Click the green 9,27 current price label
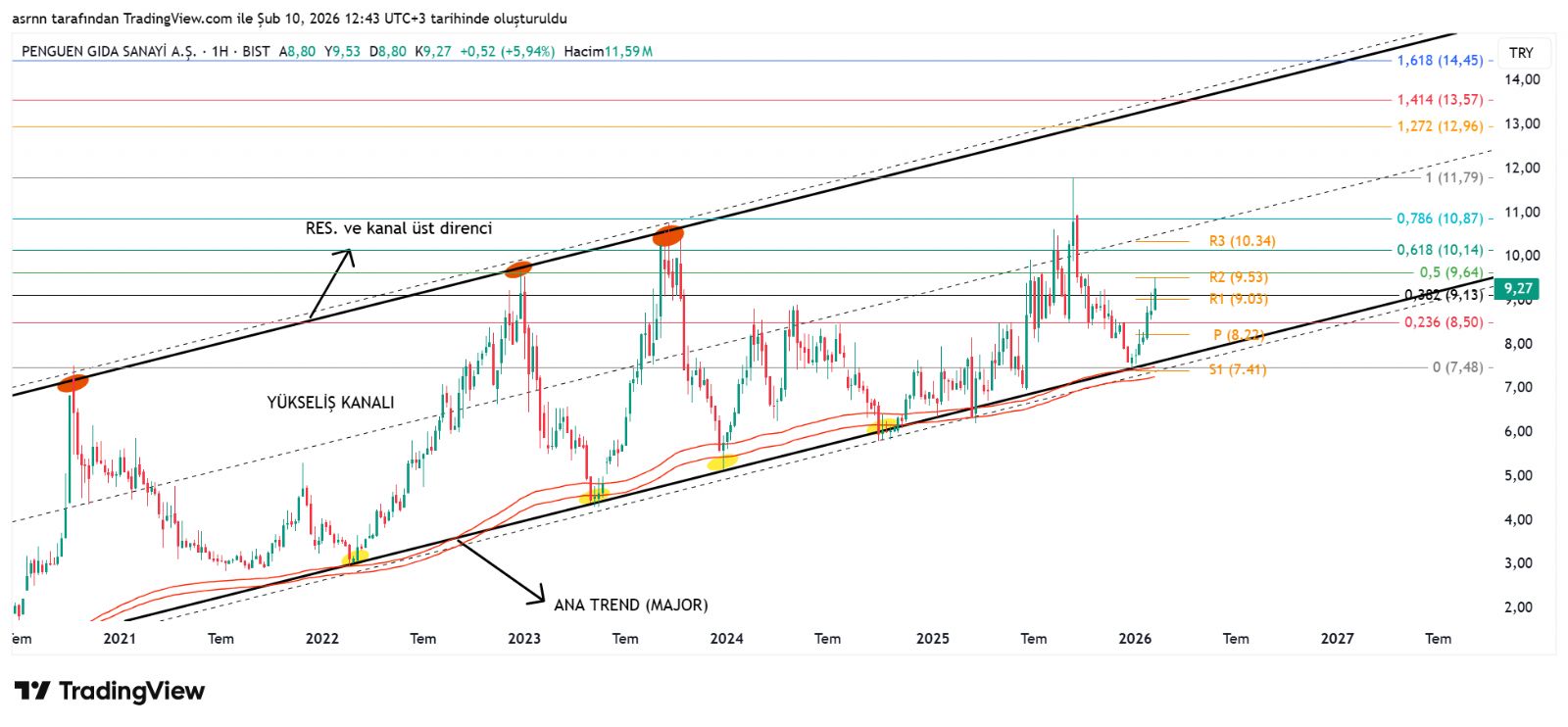 coord(1517,288)
